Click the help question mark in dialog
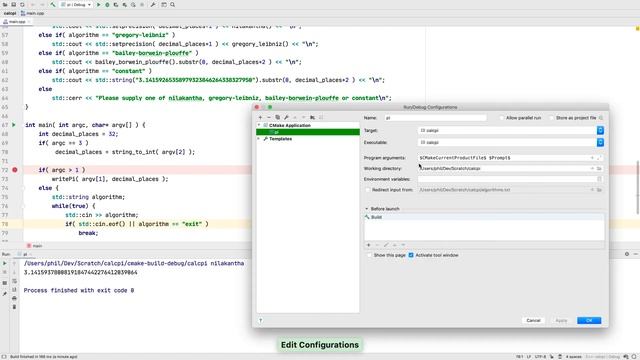Screen dimensions: 640x360 click(261, 320)
